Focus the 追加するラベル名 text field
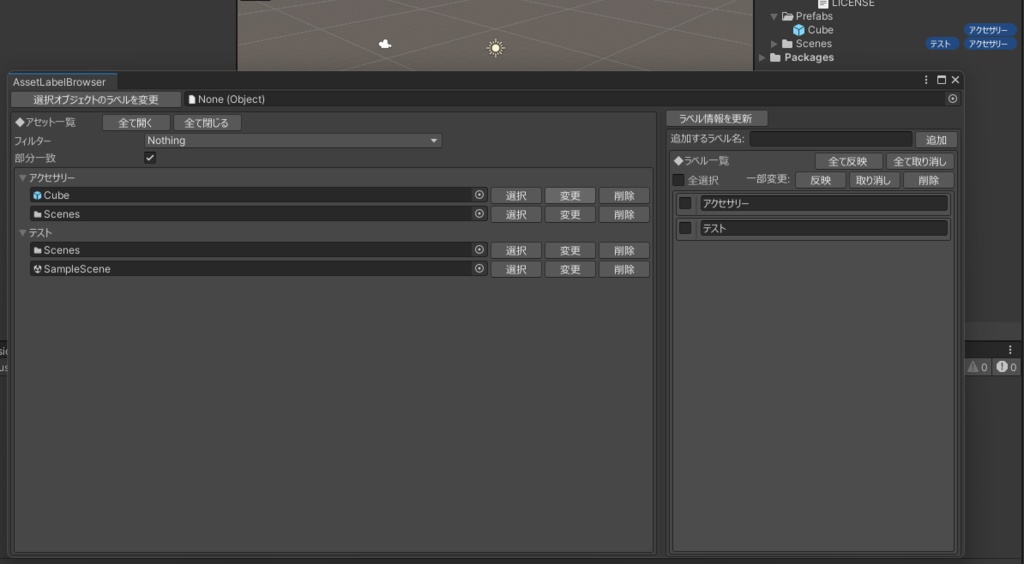Viewport: 1024px width, 564px height. (x=830, y=139)
